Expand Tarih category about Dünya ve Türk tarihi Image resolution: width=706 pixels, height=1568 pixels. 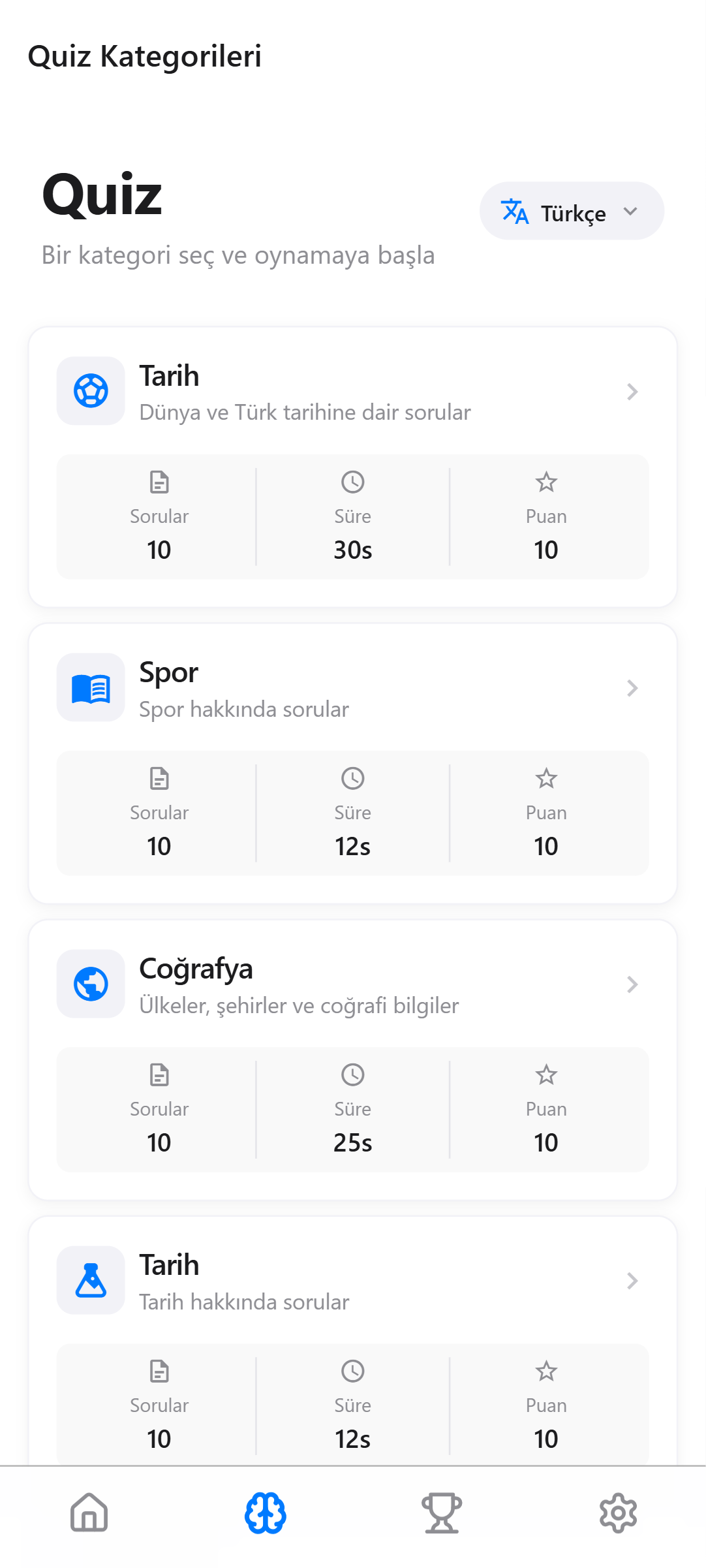632,392
